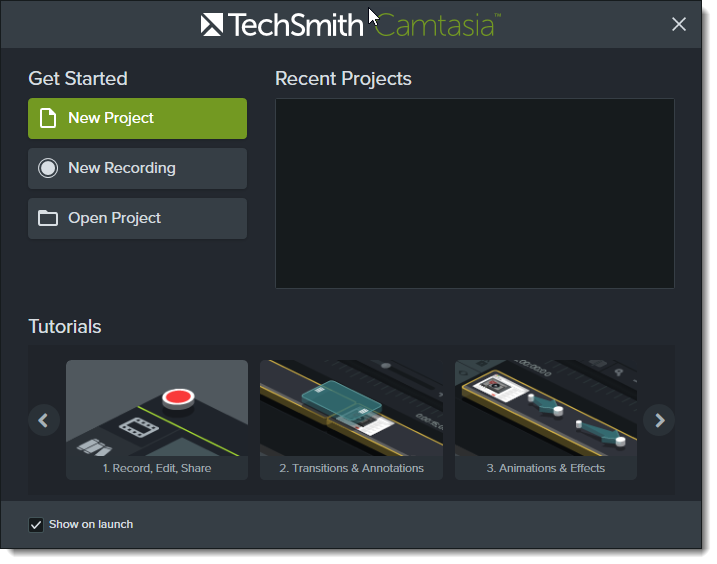Viewport: 717px width, 564px height.
Task: Open Project from disk
Action: tap(137, 218)
